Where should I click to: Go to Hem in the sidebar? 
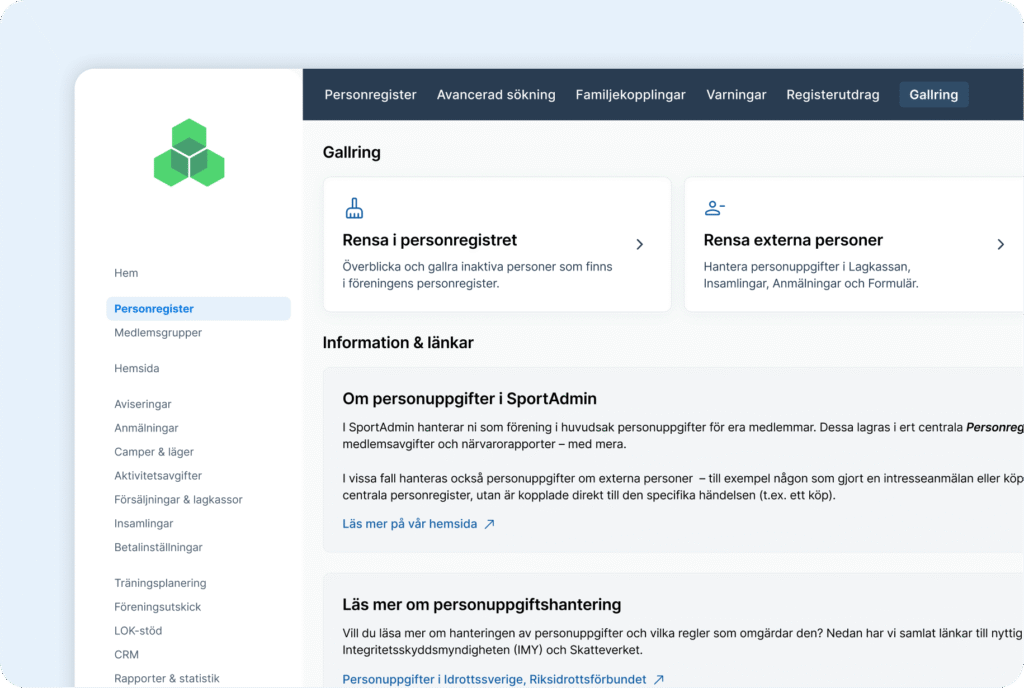(126, 273)
